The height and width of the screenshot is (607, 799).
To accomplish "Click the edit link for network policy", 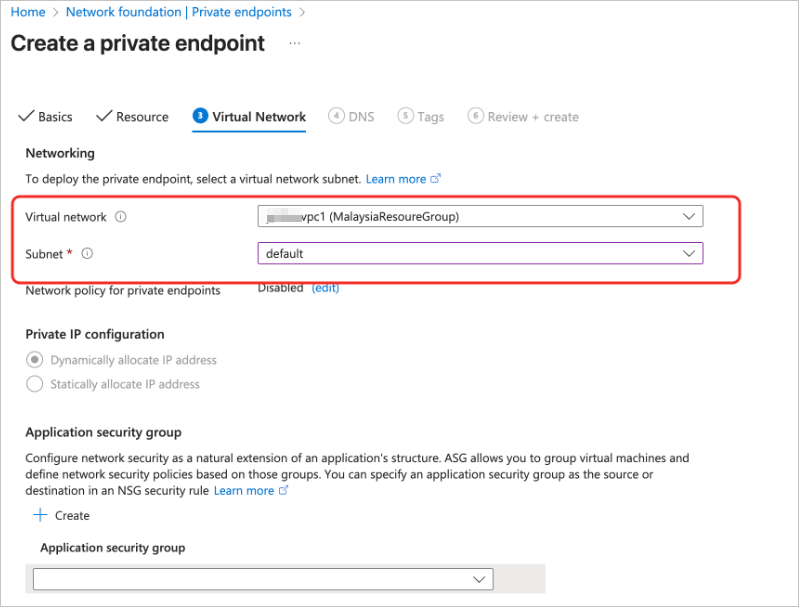I will point(325,288).
